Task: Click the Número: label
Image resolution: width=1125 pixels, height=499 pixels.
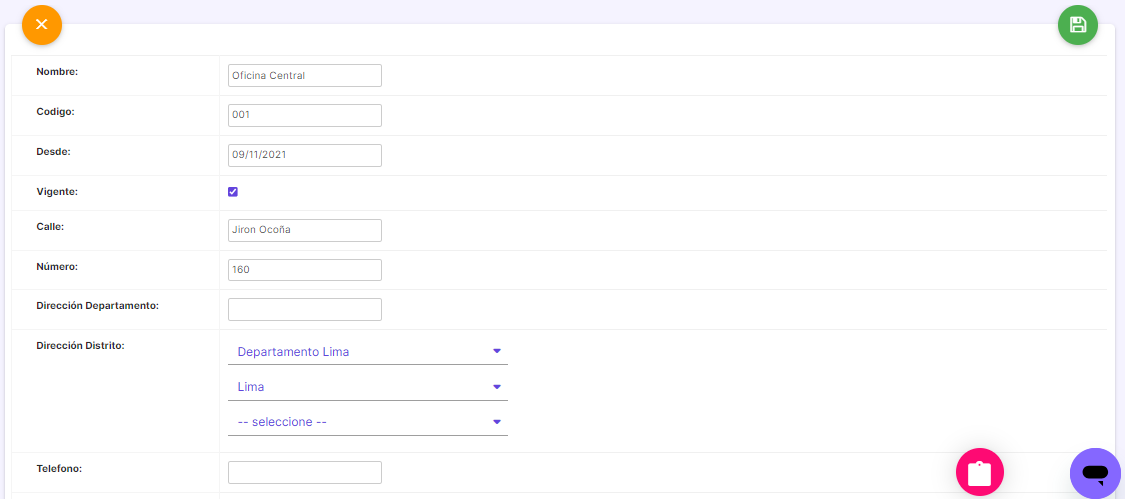Action: coord(57,266)
